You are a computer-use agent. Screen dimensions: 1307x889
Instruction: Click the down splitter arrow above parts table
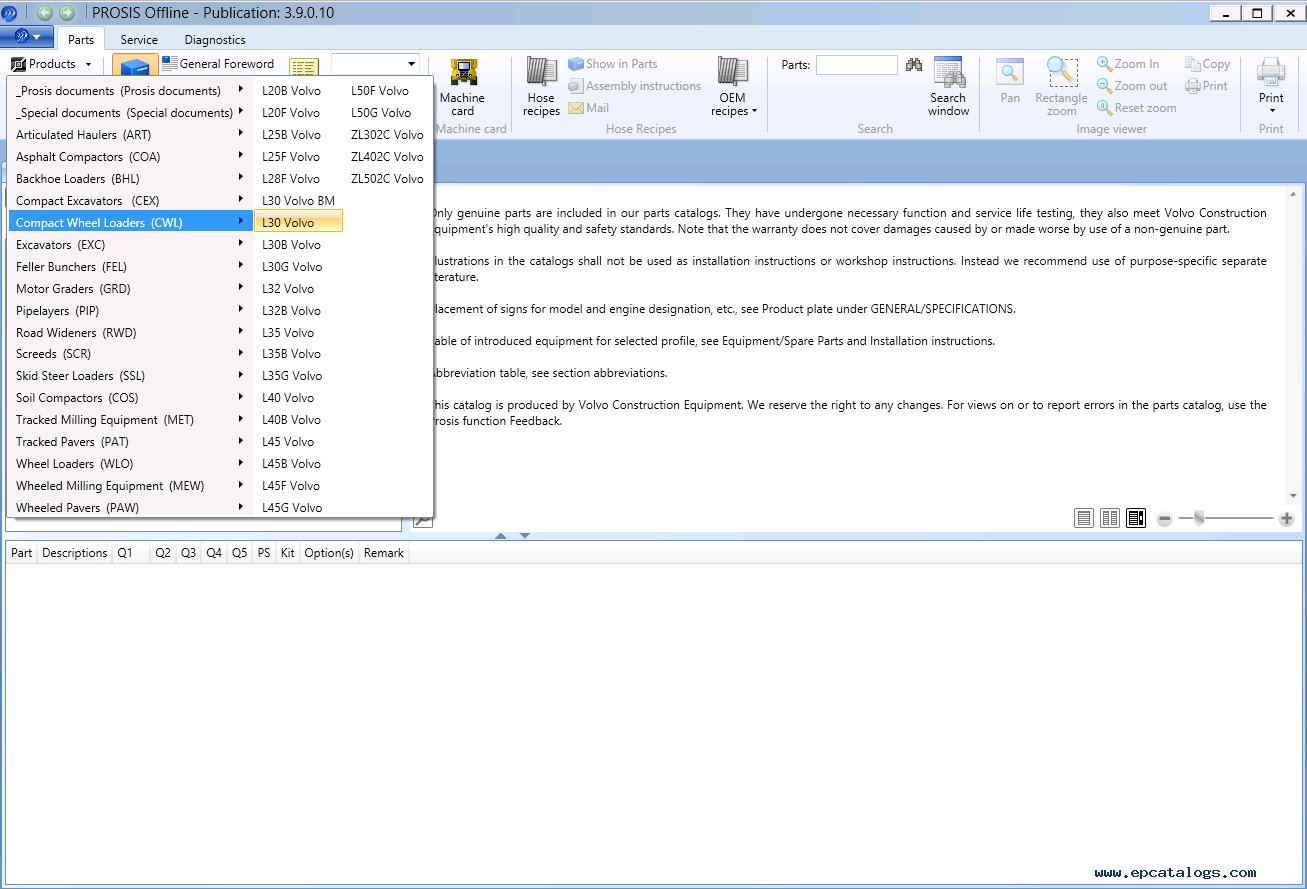(524, 536)
